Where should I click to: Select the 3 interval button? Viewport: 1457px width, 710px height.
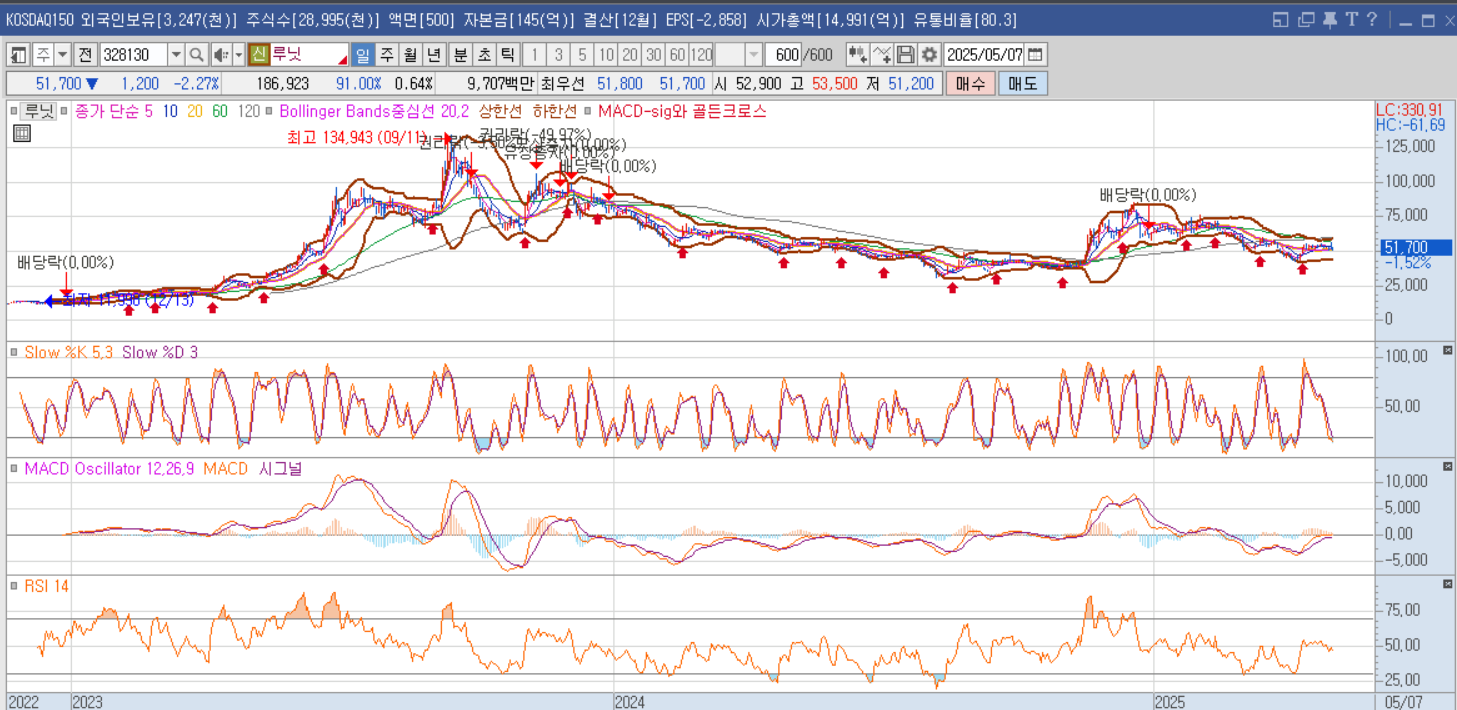558,55
